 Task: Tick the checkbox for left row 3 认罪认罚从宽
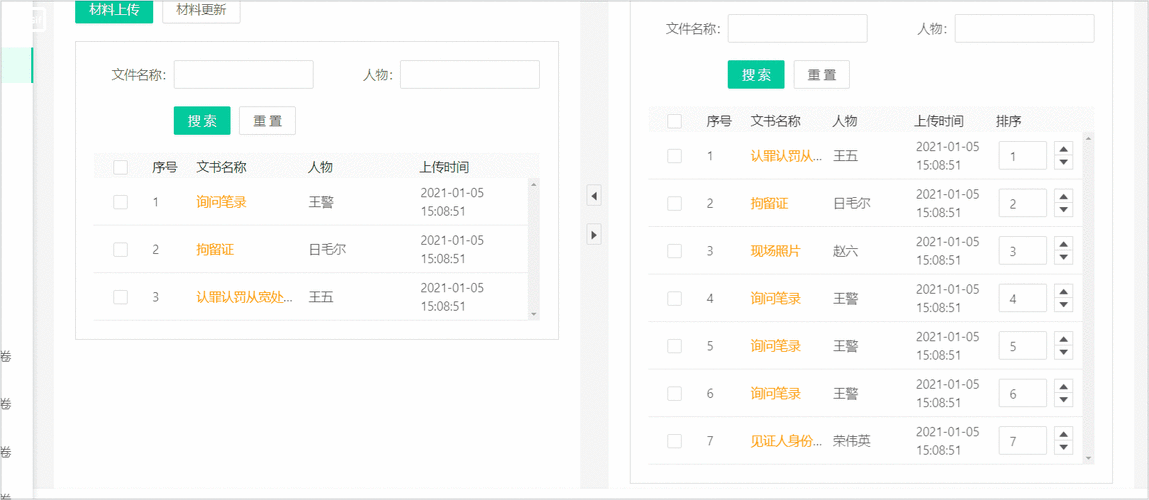(121, 297)
